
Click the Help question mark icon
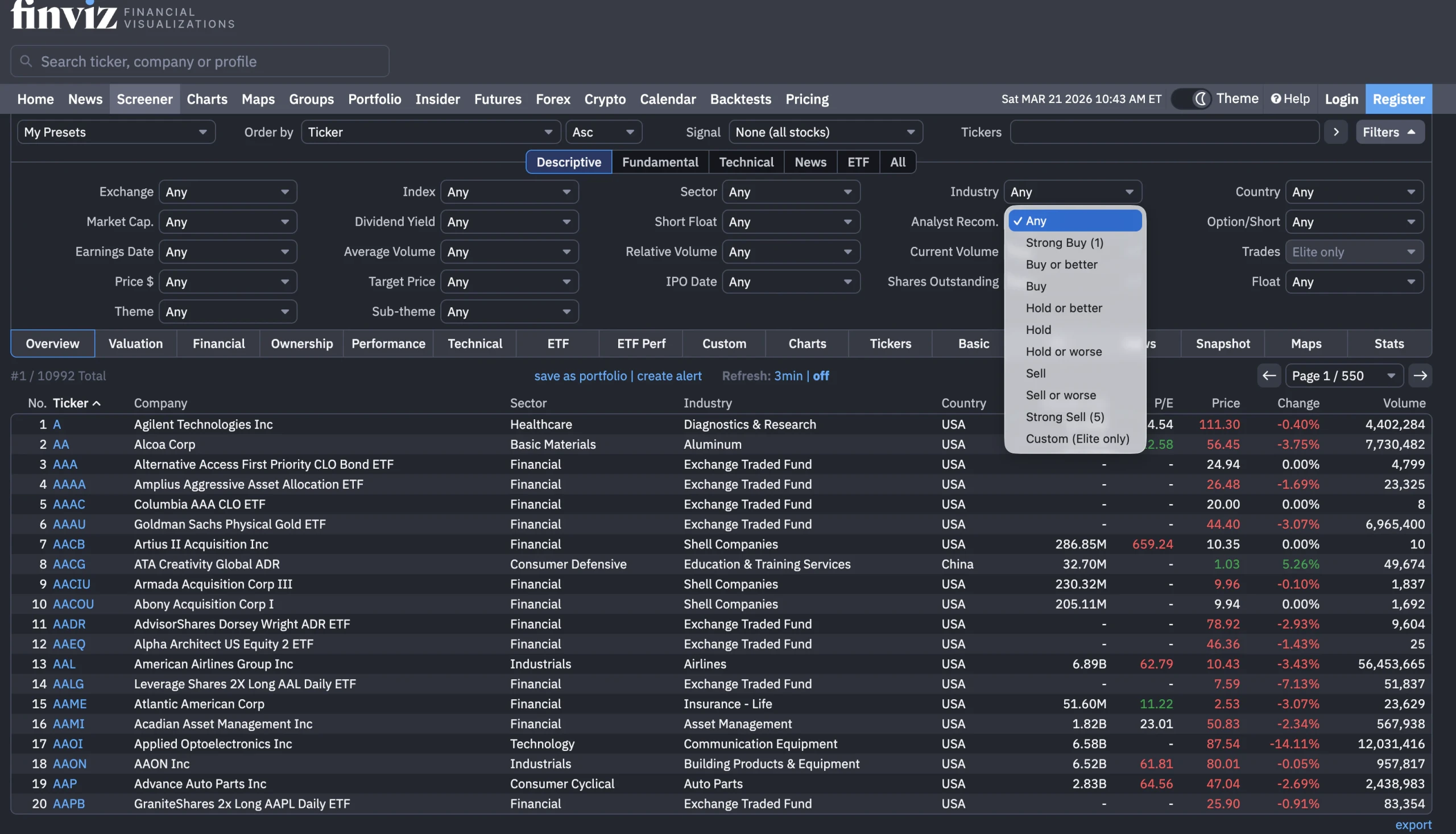1276,98
